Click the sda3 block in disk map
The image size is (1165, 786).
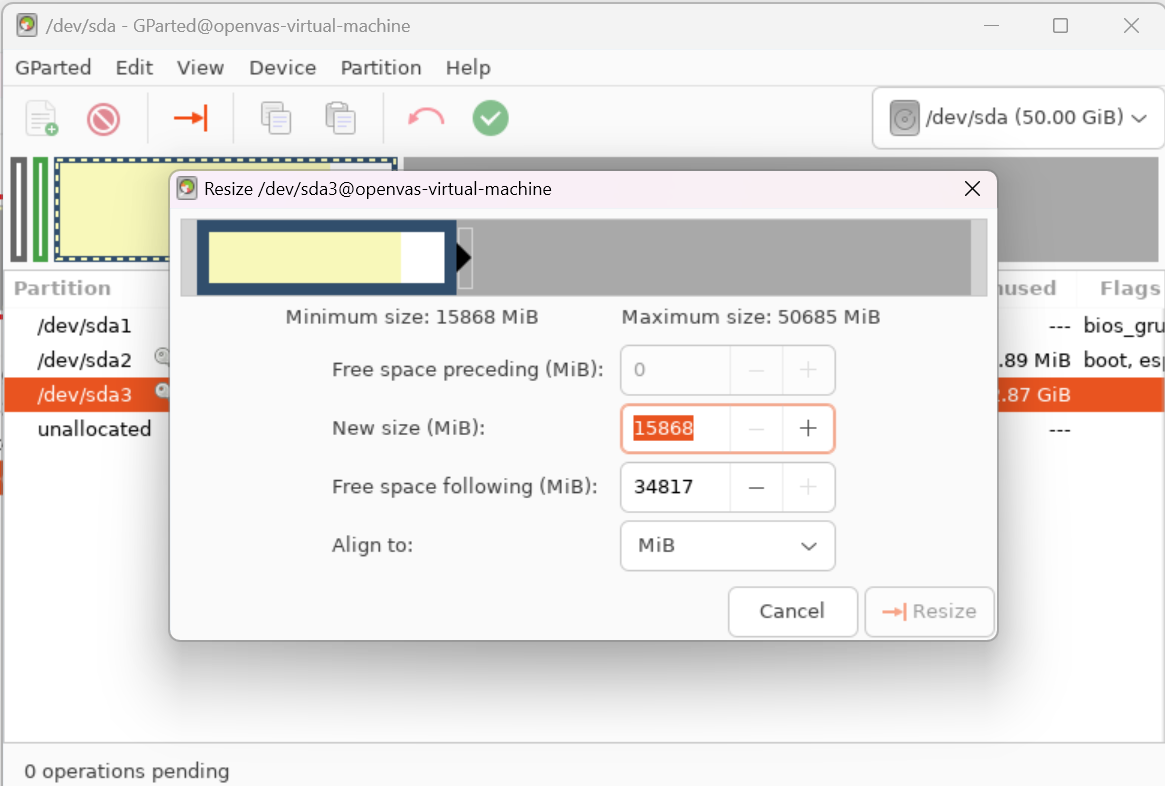coord(111,210)
